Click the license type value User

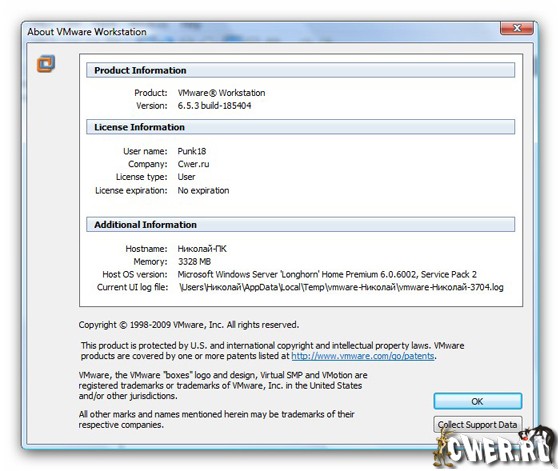(186, 177)
